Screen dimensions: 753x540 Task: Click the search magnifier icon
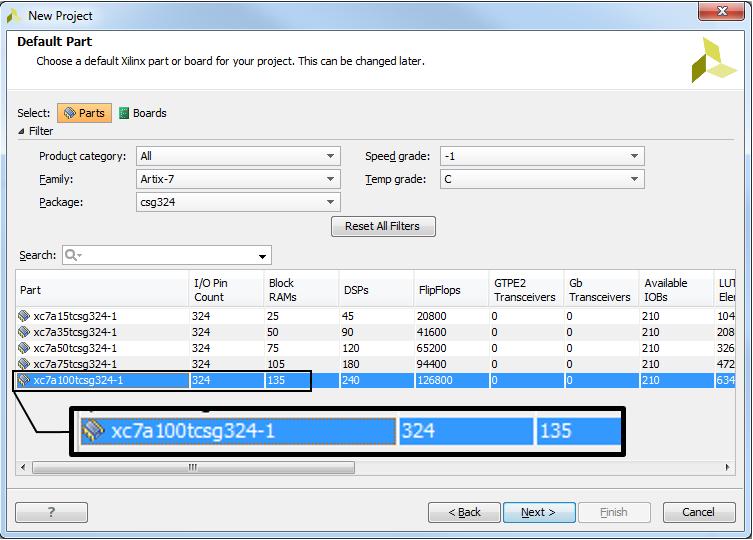(71, 255)
